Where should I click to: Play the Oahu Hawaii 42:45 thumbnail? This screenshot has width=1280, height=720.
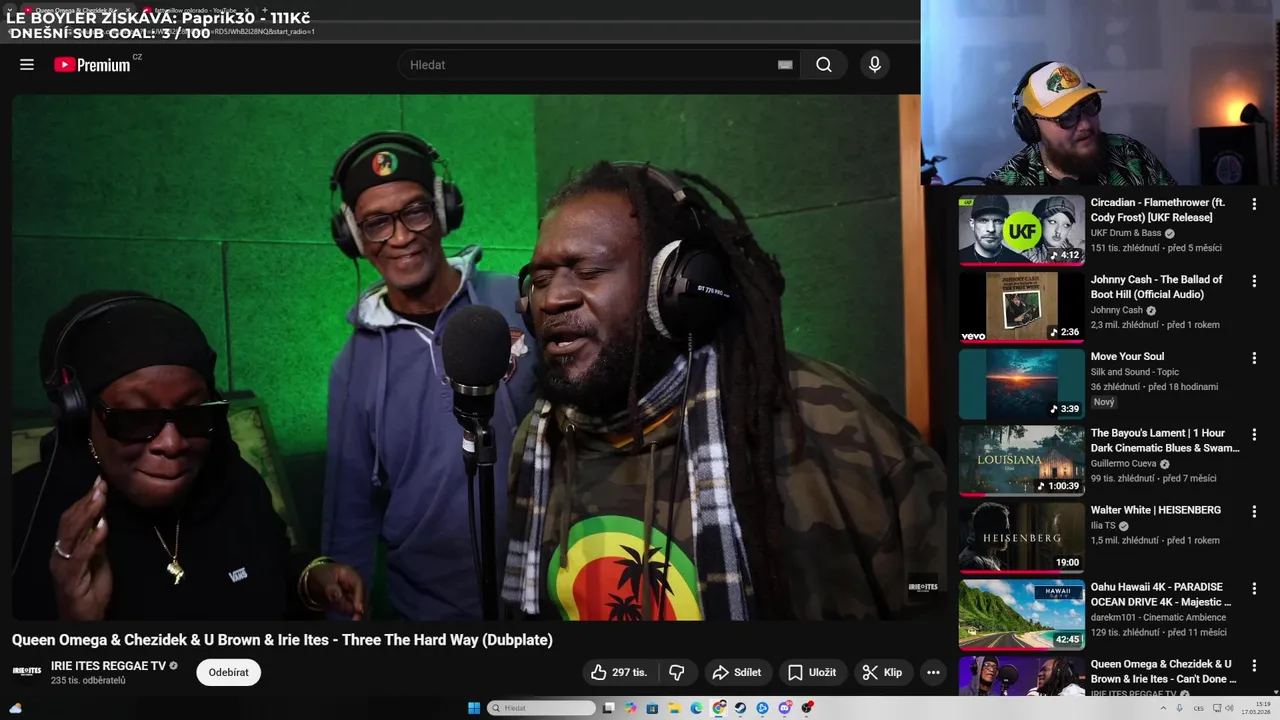pyautogui.click(x=1021, y=615)
